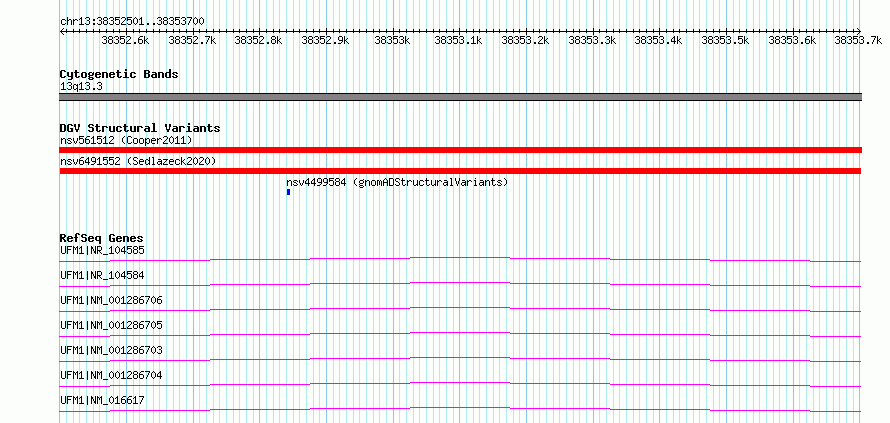This screenshot has height=423, width=890.
Task: Click the magenta line of UFM1|NR_104584
Action: (460, 284)
